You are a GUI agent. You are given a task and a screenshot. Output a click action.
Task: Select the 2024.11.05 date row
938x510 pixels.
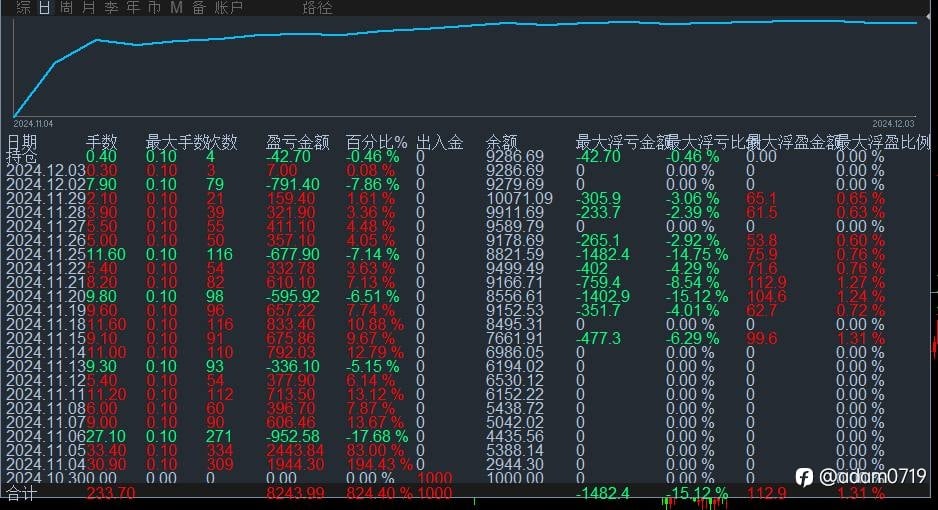pos(46,450)
